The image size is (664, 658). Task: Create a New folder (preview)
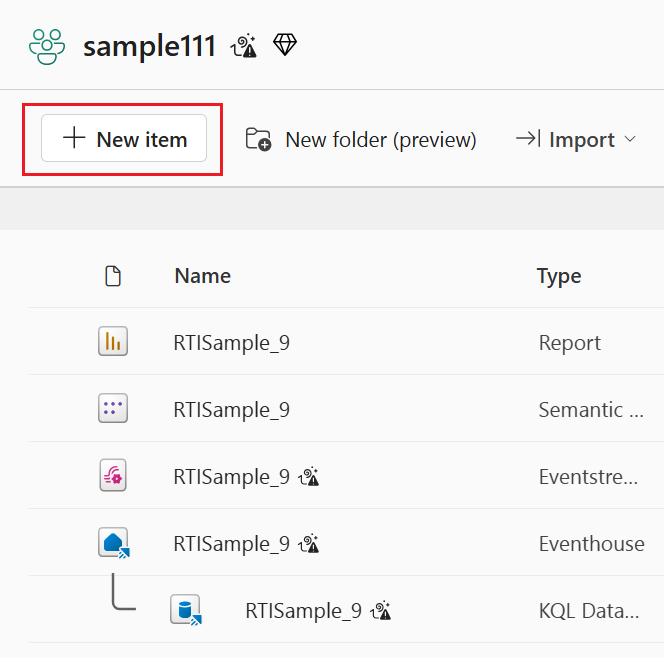coord(361,139)
